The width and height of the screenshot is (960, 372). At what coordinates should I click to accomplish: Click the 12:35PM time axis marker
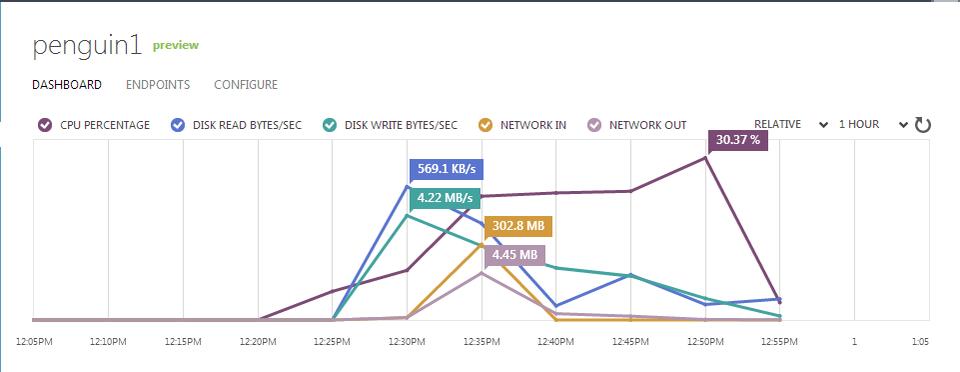point(481,342)
